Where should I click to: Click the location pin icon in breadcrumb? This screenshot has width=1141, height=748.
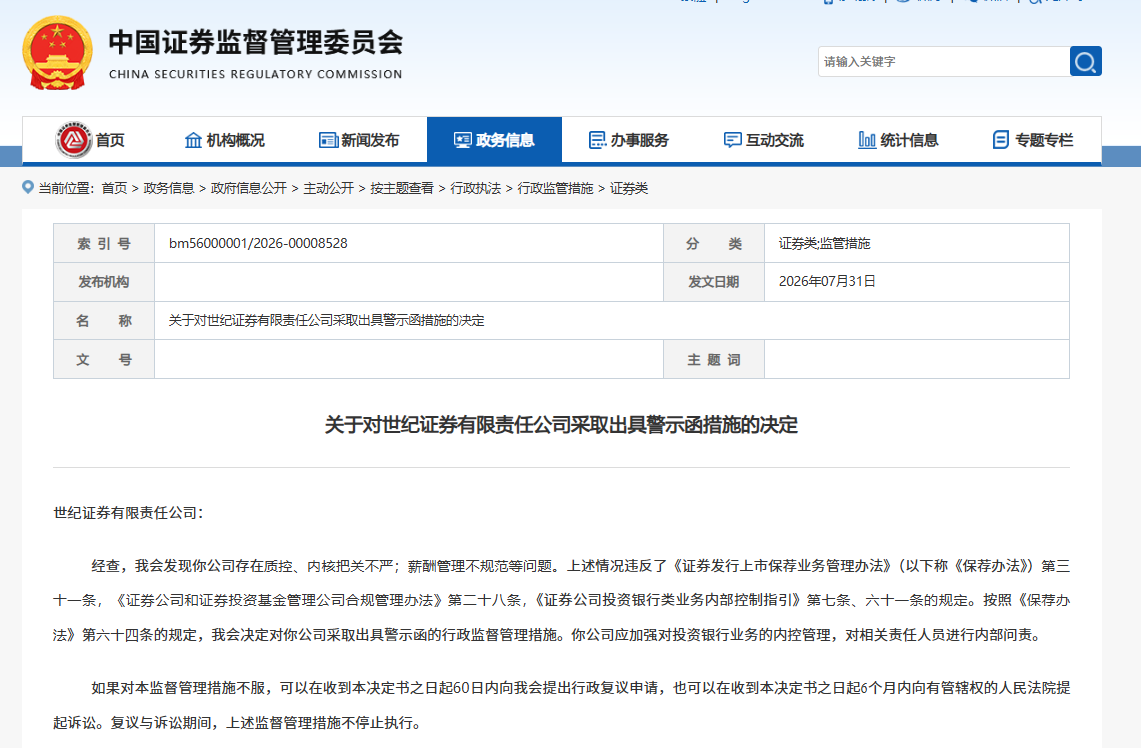pyautogui.click(x=28, y=187)
